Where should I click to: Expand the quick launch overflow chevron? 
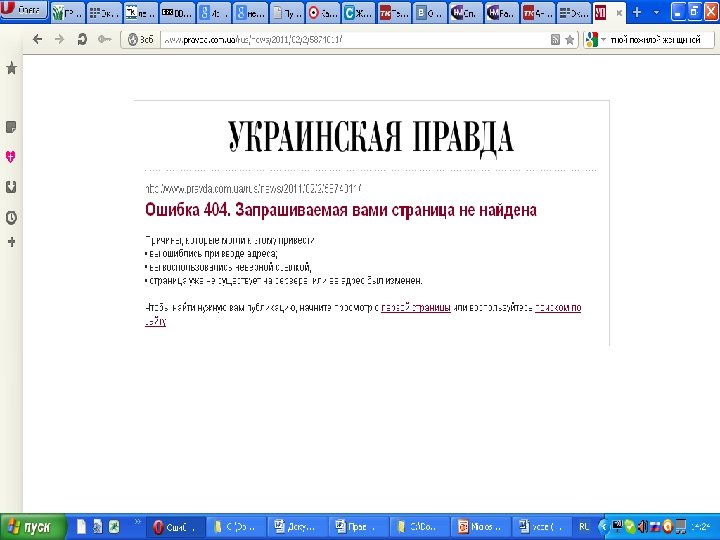[137, 522]
